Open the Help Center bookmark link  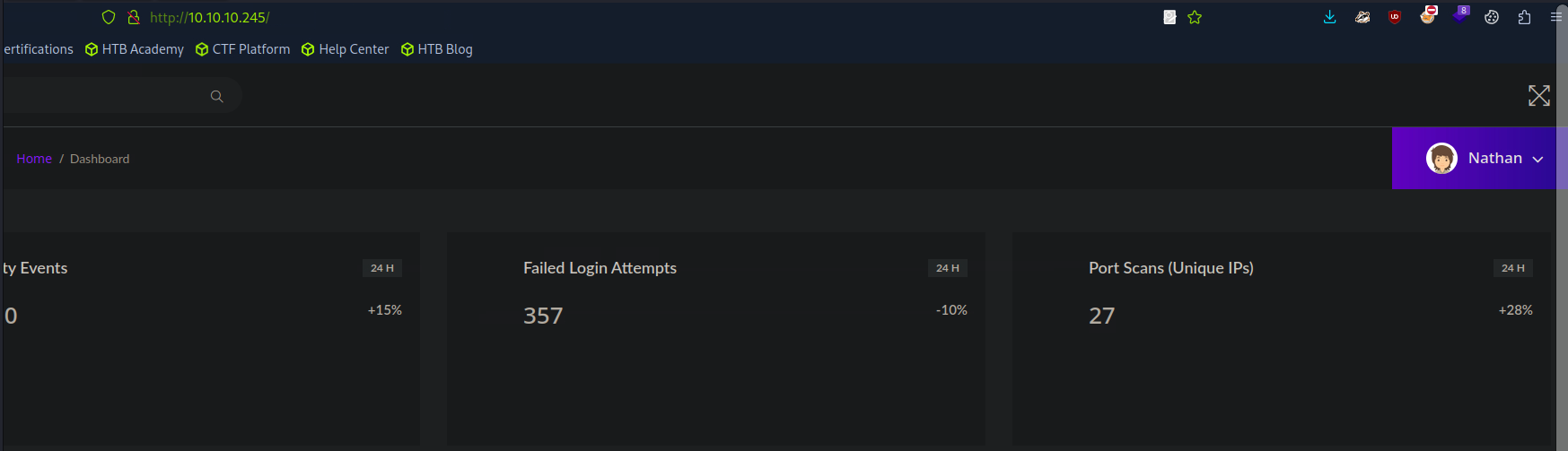click(346, 49)
